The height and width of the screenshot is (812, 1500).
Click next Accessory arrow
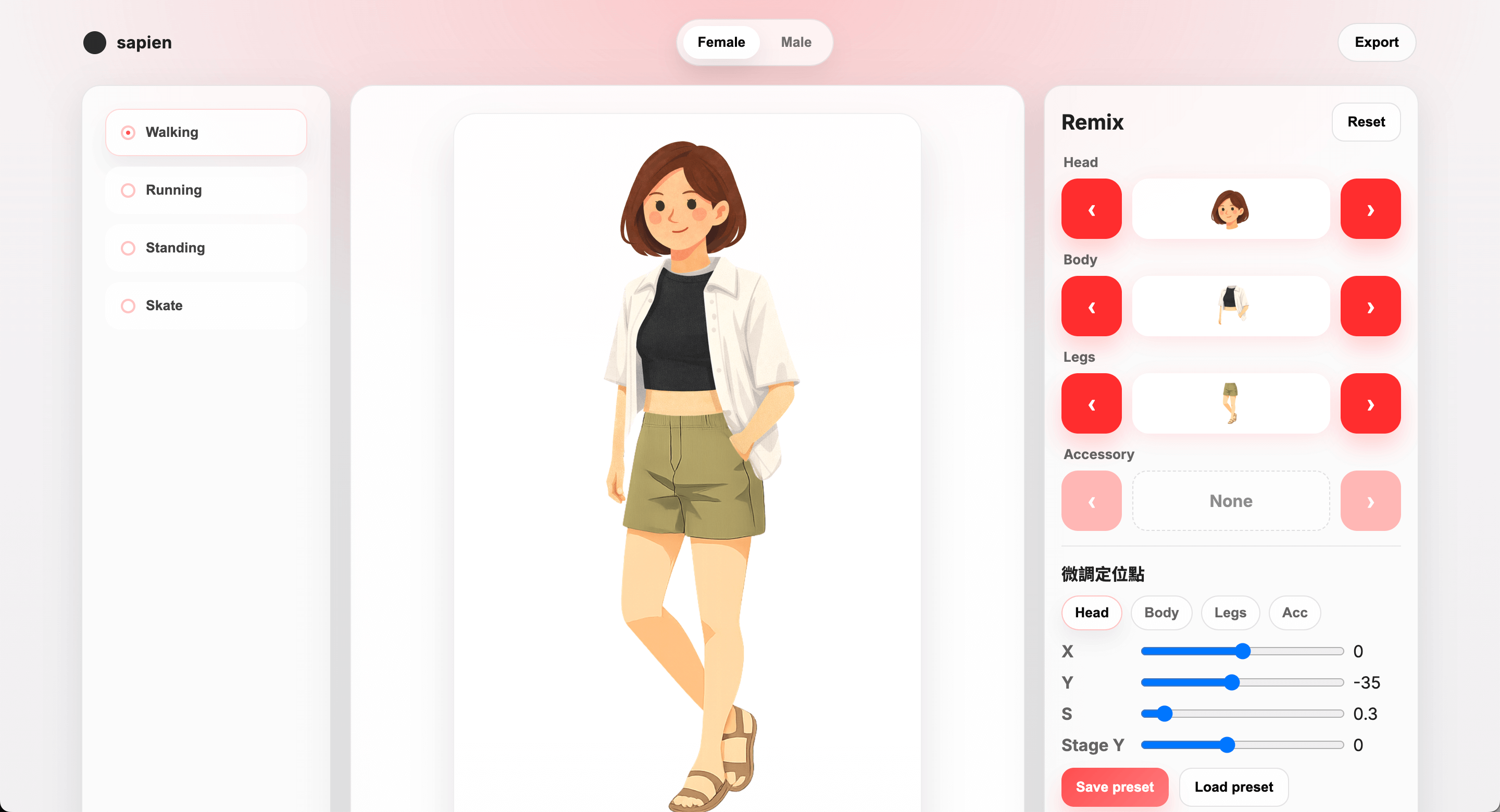[1370, 501]
